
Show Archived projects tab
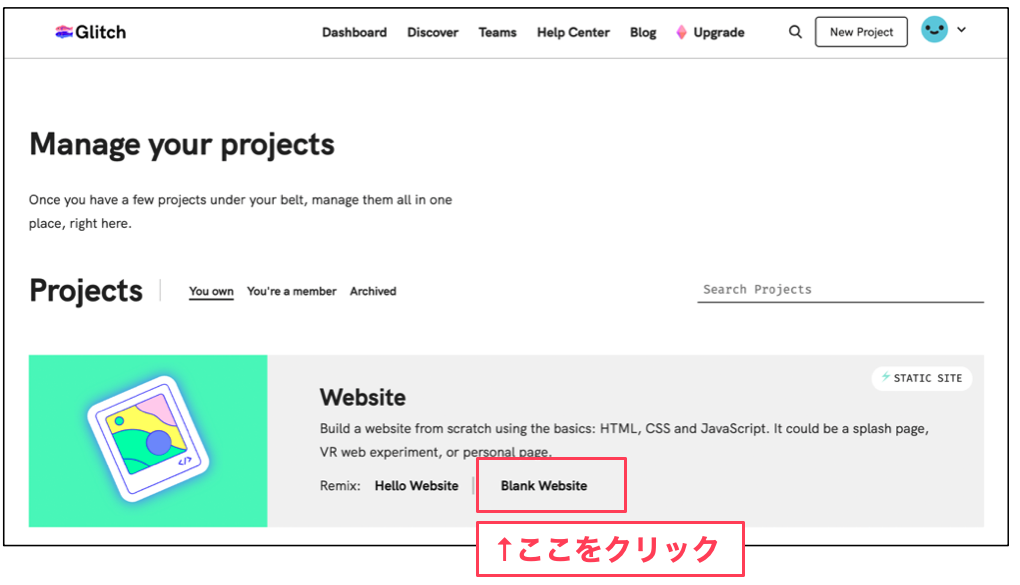373,291
